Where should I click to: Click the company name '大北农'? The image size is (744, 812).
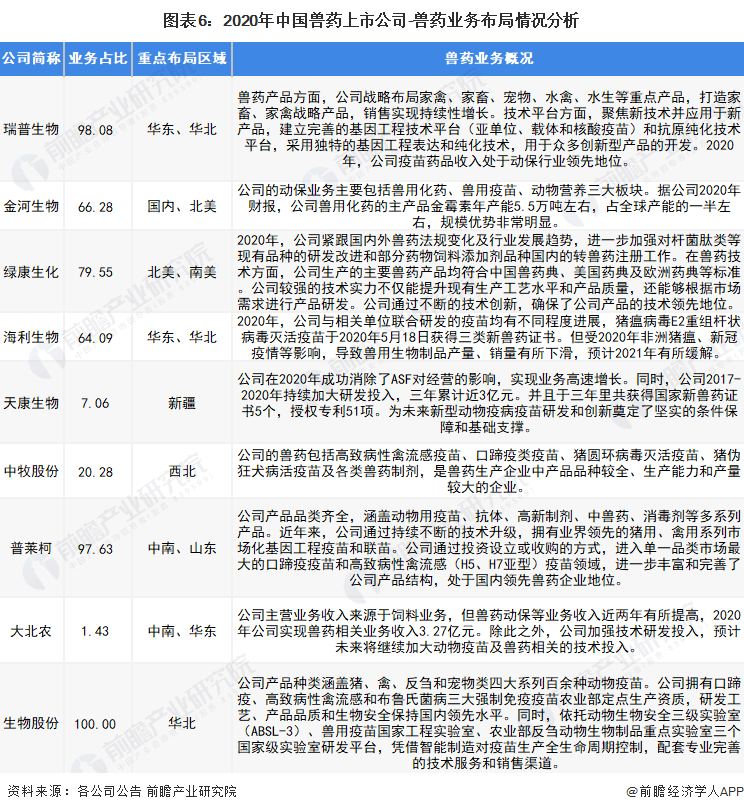pos(32,631)
